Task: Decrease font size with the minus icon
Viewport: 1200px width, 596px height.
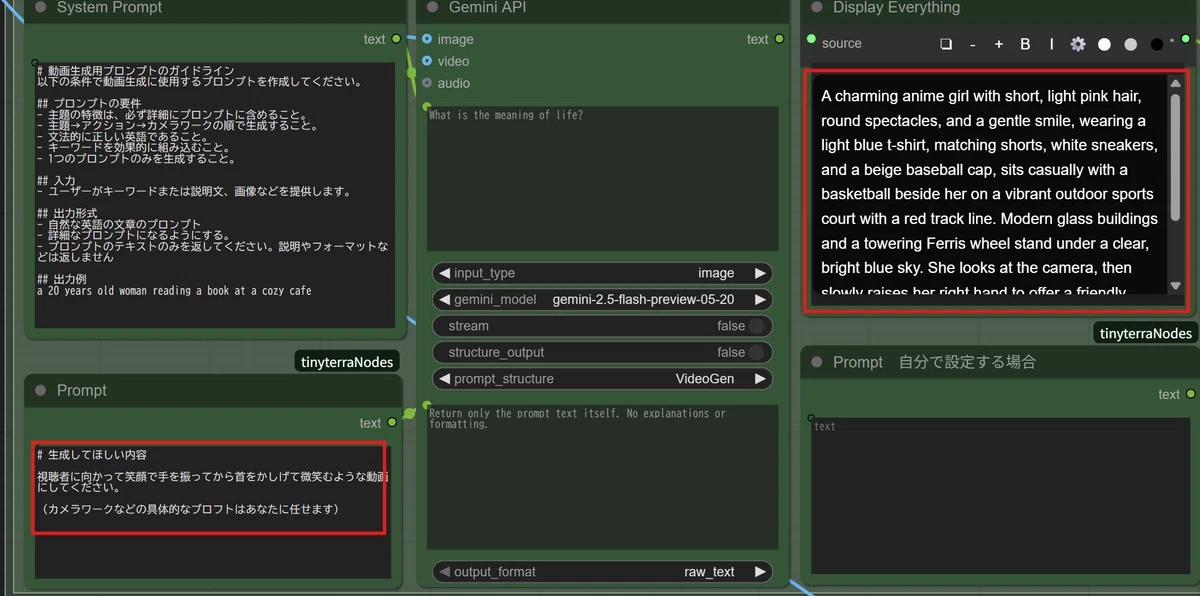Action: coord(972,44)
